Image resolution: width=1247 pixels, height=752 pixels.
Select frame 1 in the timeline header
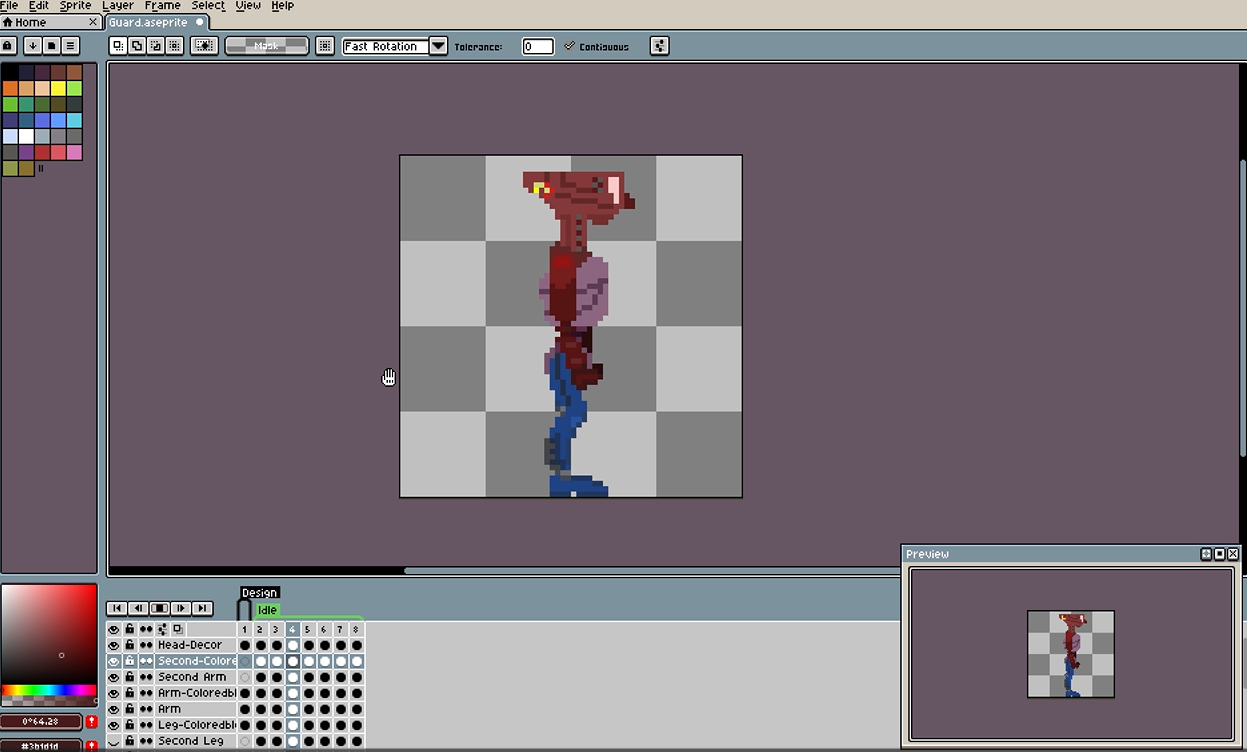[x=245, y=629]
